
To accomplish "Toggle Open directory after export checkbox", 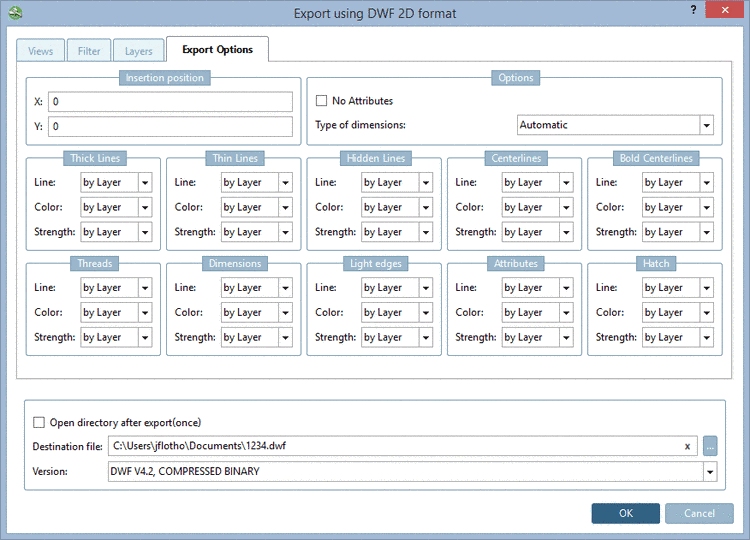I will tap(40, 422).
